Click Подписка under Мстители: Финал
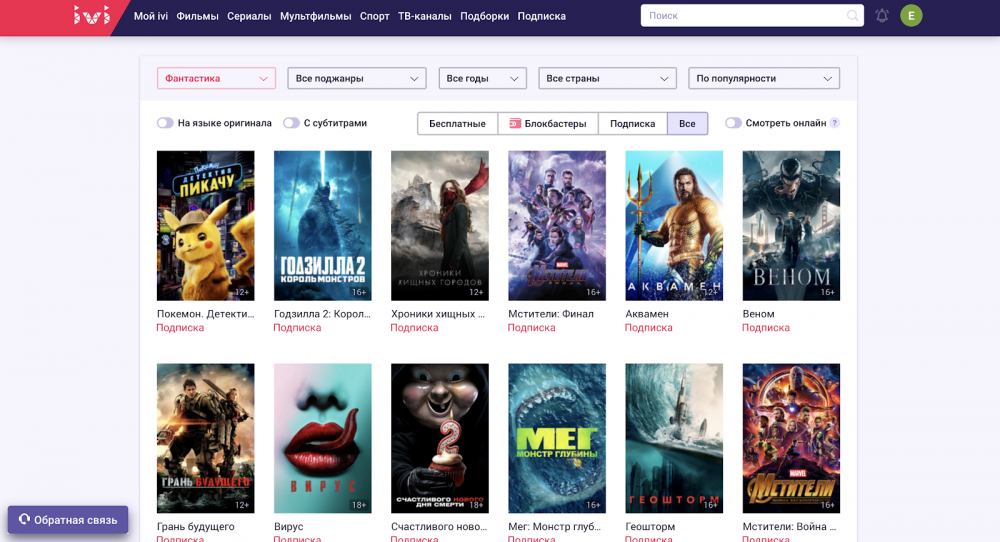The height and width of the screenshot is (542, 1000). (531, 328)
